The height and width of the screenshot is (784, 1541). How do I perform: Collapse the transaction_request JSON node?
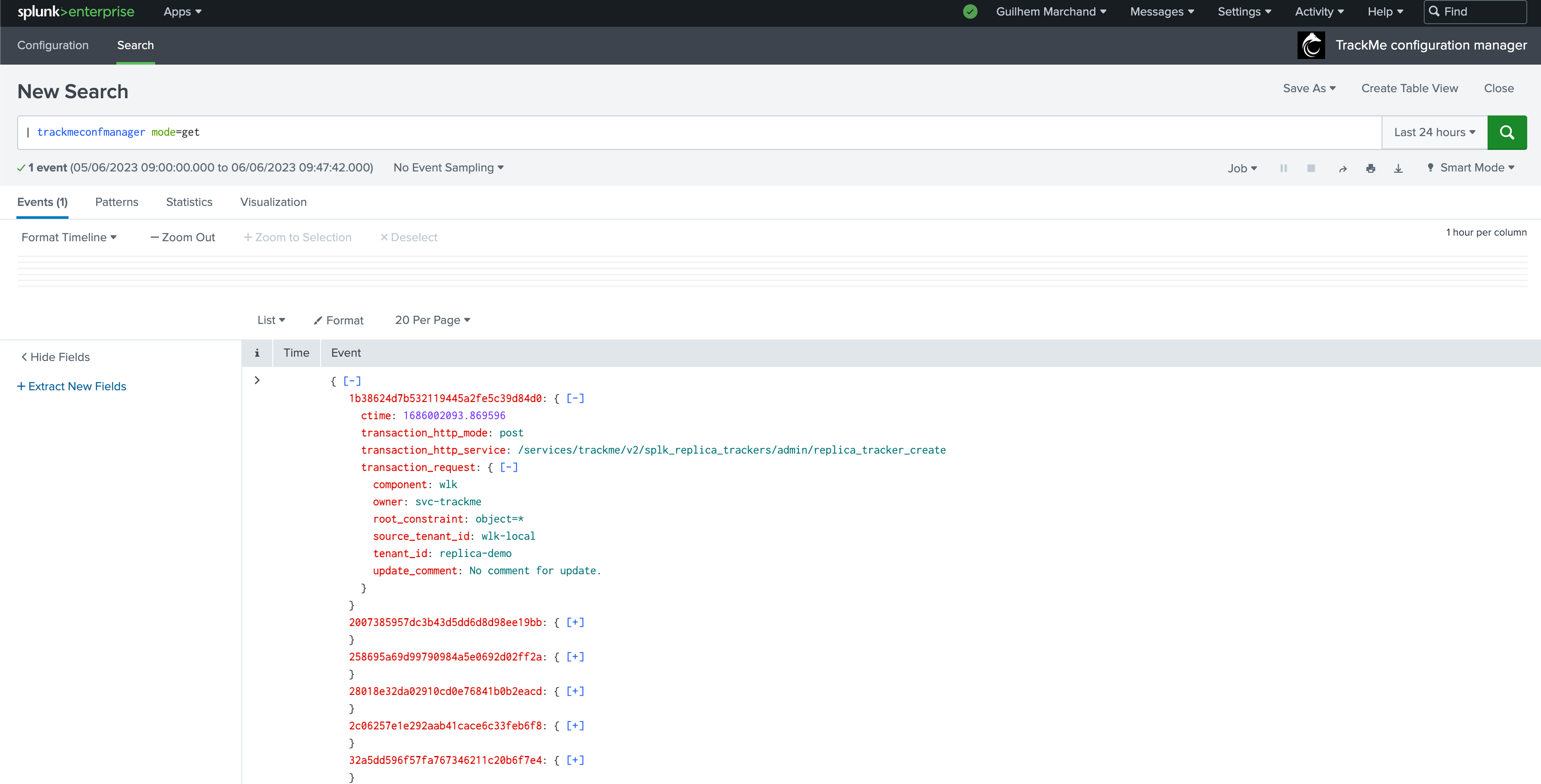point(508,467)
